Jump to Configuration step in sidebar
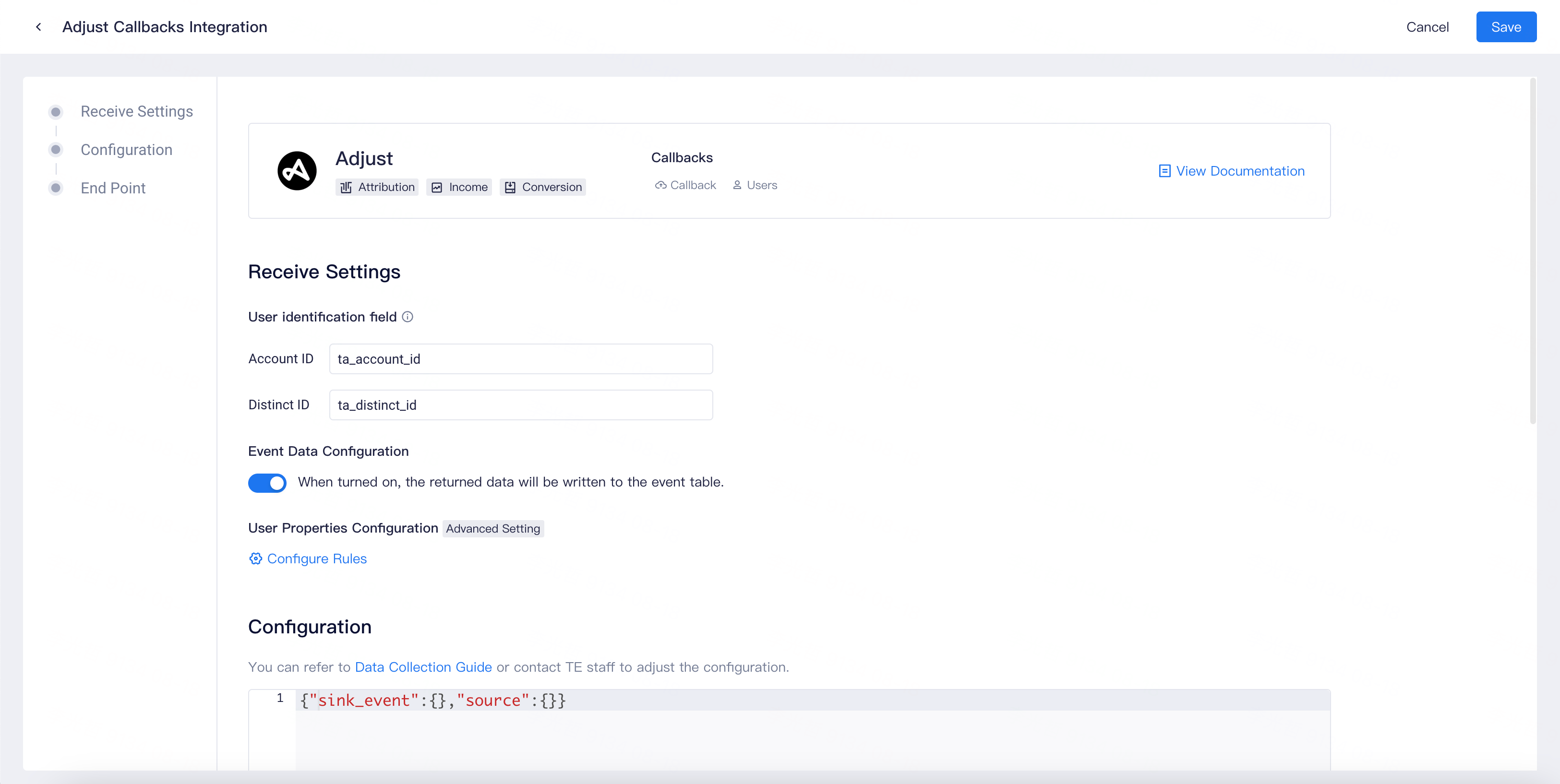 click(126, 150)
